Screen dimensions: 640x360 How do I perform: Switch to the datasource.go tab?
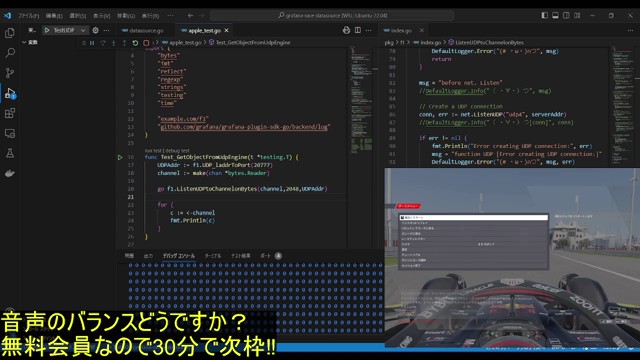point(143,30)
